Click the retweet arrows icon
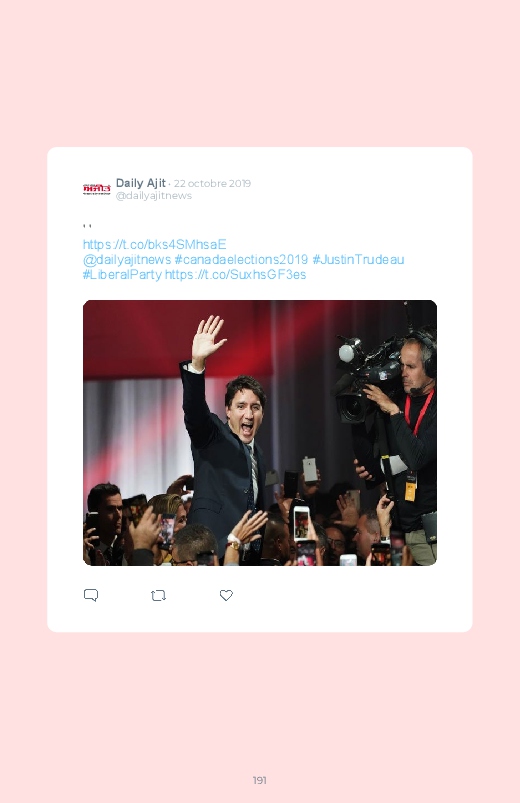 158,595
